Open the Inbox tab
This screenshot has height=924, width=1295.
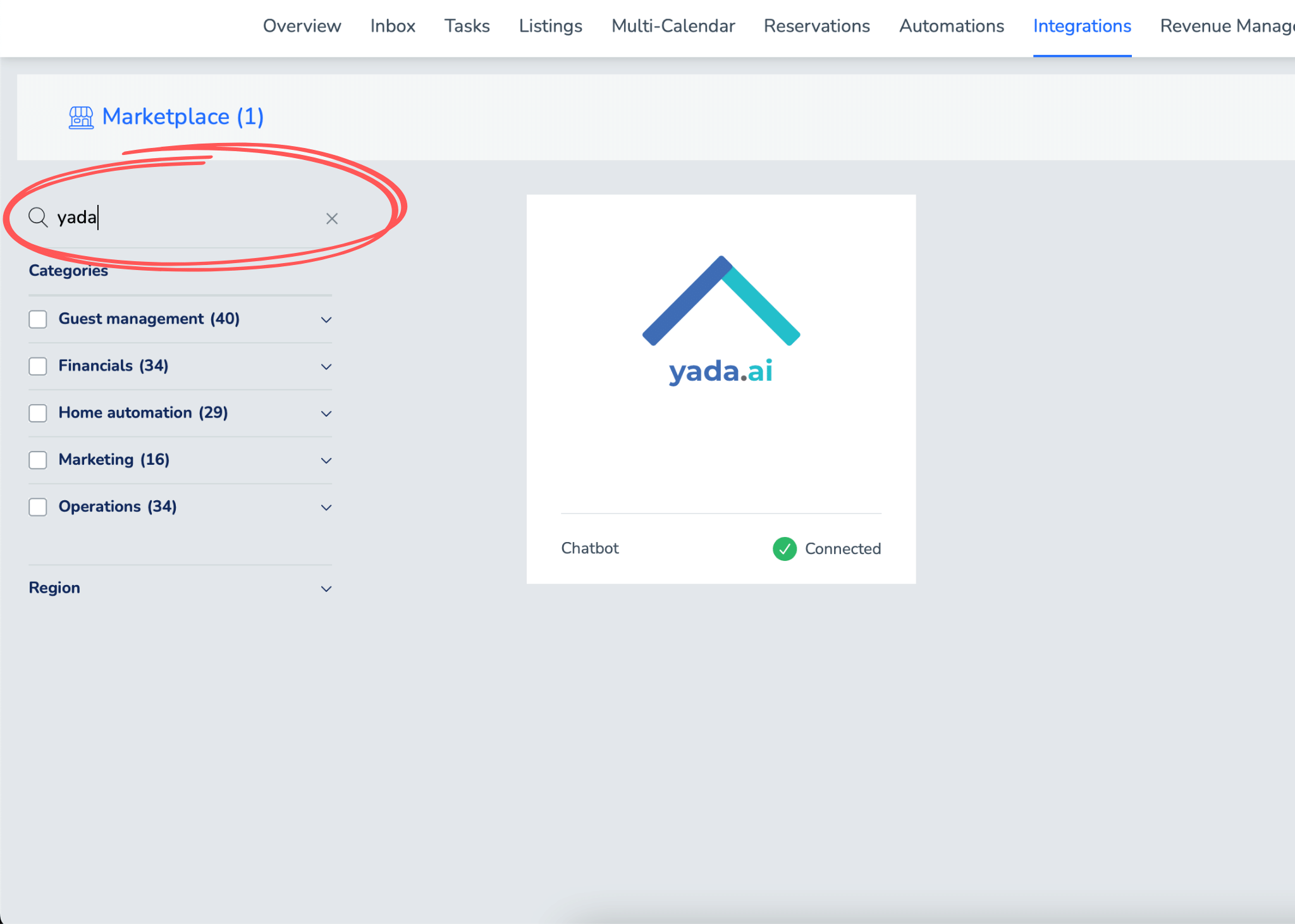pos(393,26)
